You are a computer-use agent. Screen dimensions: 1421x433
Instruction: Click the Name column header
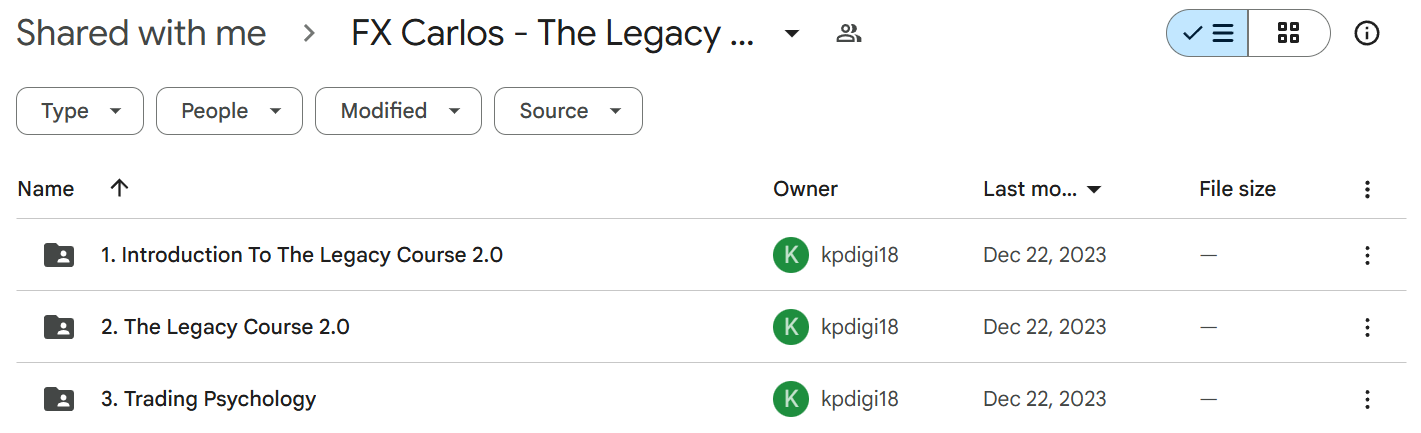click(x=46, y=189)
